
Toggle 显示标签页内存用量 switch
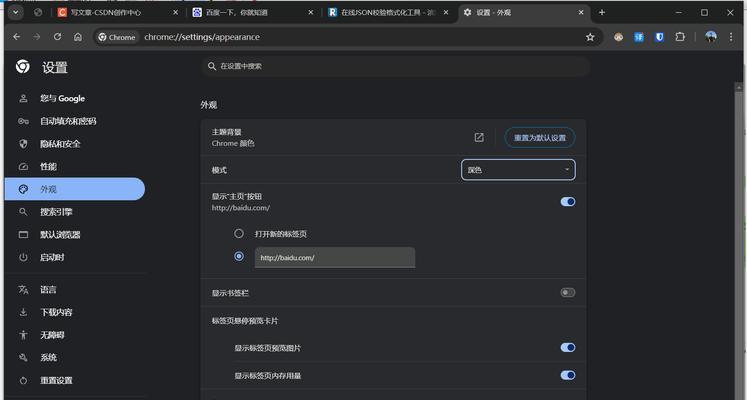(567, 375)
